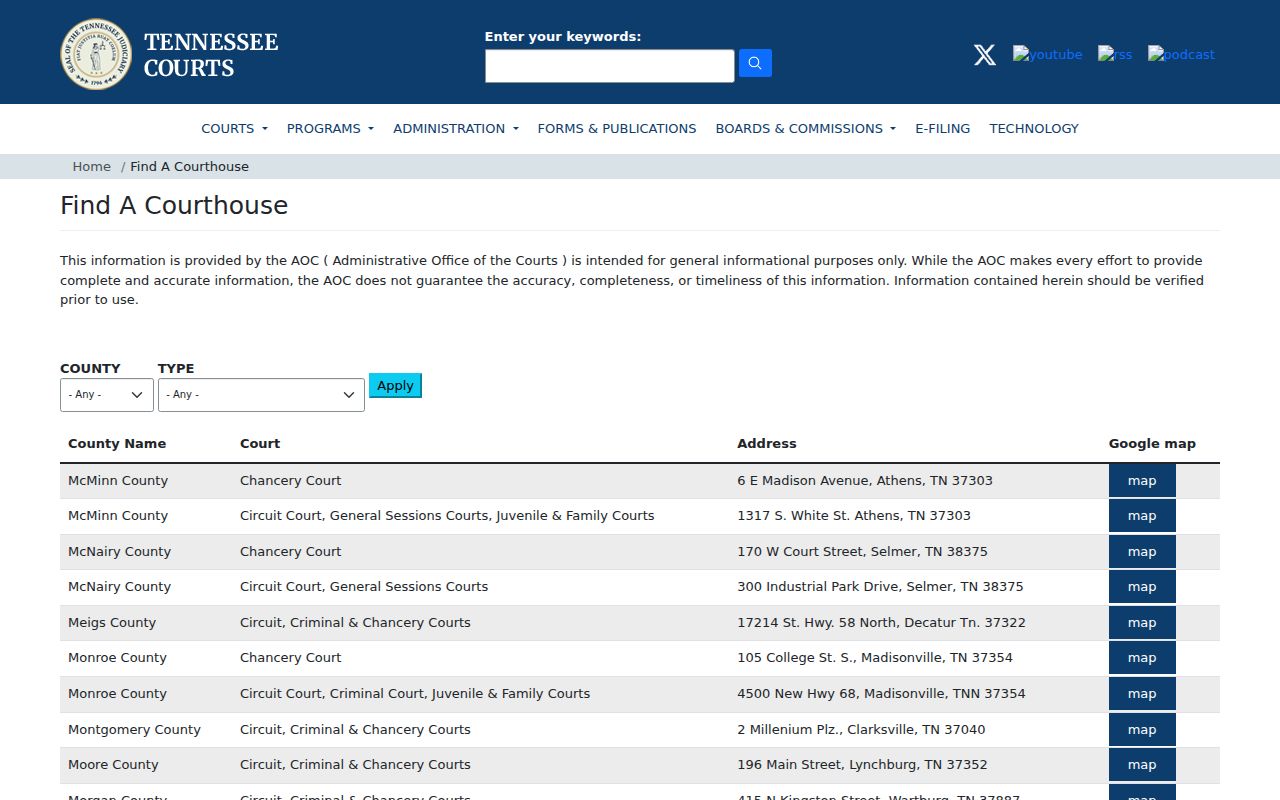Open FORMS & PUBLICATIONS menu item

pos(617,128)
